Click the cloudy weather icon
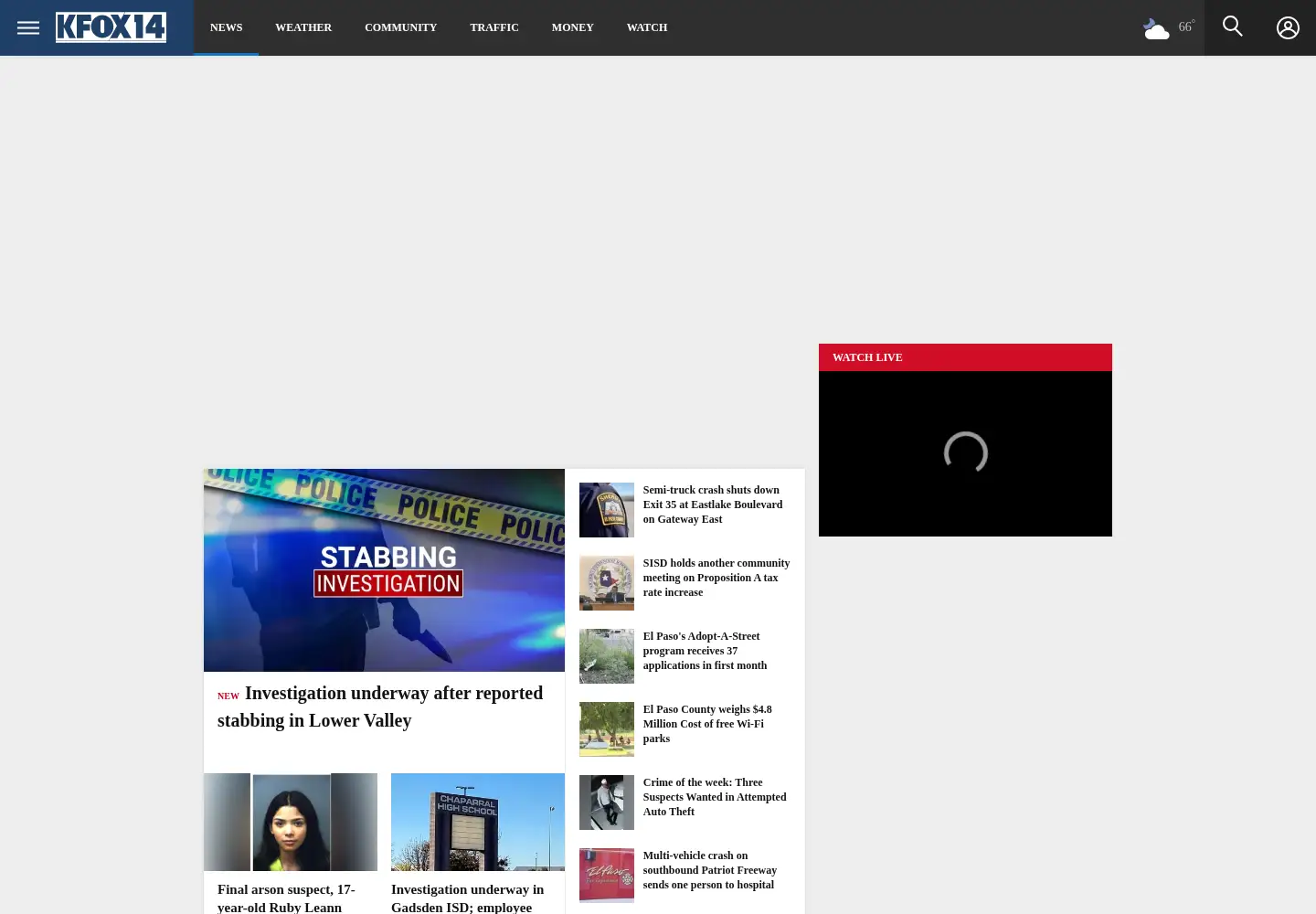Viewport: 1316px width, 914px height. coord(1156,29)
